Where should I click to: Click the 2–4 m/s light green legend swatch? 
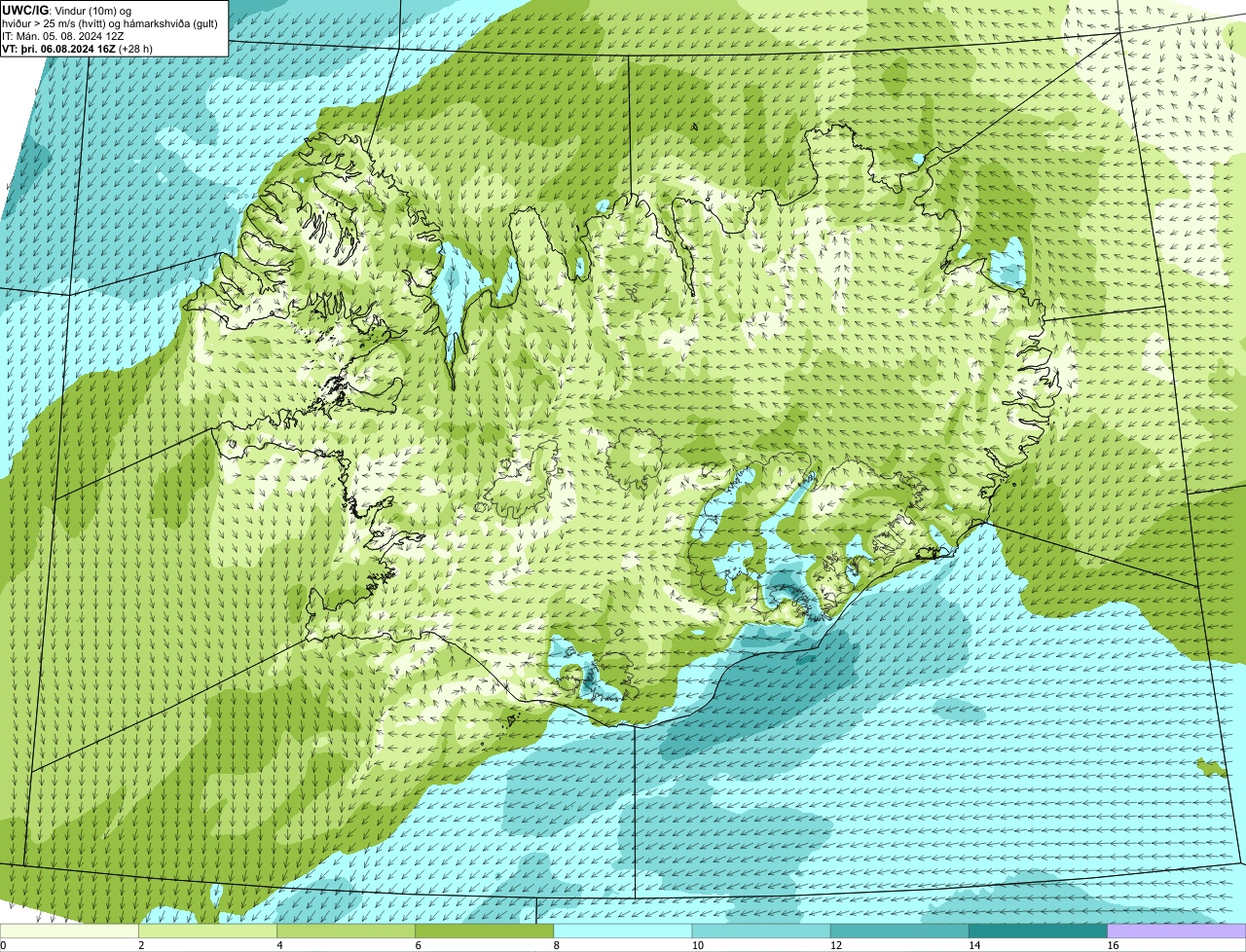[x=207, y=932]
